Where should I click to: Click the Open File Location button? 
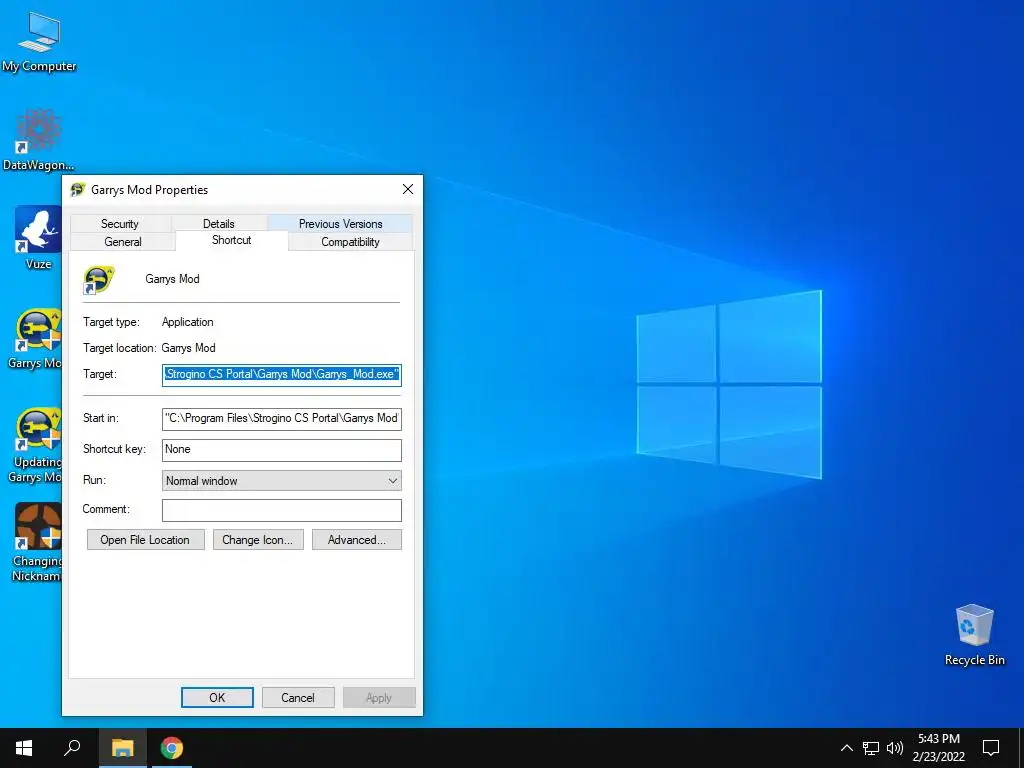click(x=146, y=539)
